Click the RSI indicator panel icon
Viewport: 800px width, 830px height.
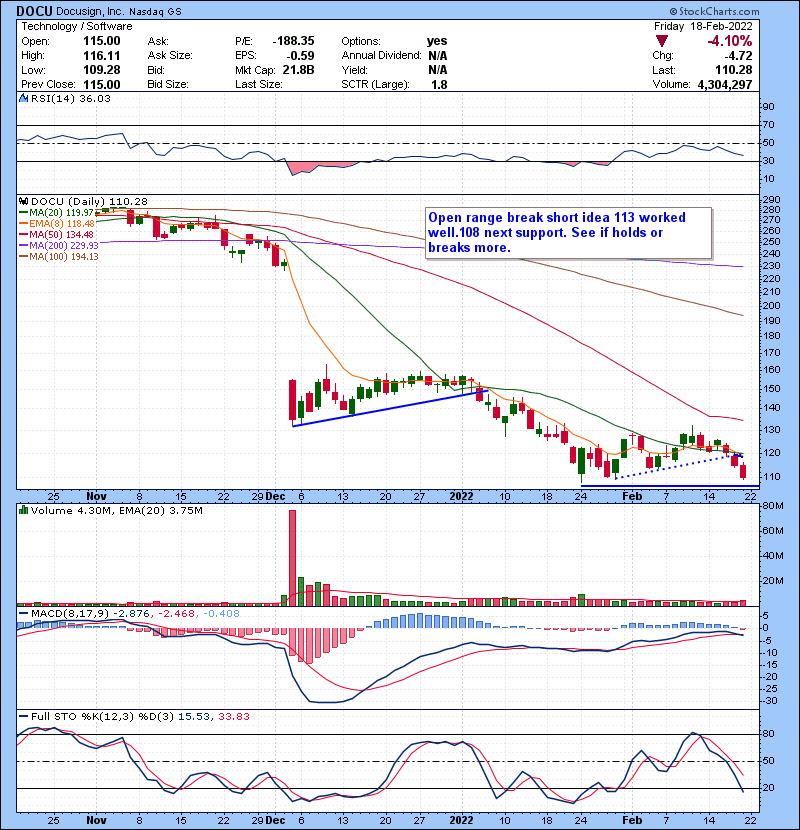(x=23, y=98)
